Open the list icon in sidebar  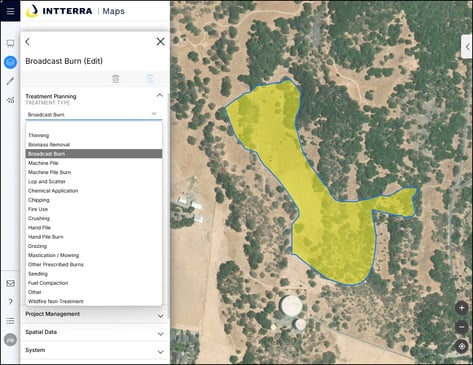pyautogui.click(x=10, y=321)
